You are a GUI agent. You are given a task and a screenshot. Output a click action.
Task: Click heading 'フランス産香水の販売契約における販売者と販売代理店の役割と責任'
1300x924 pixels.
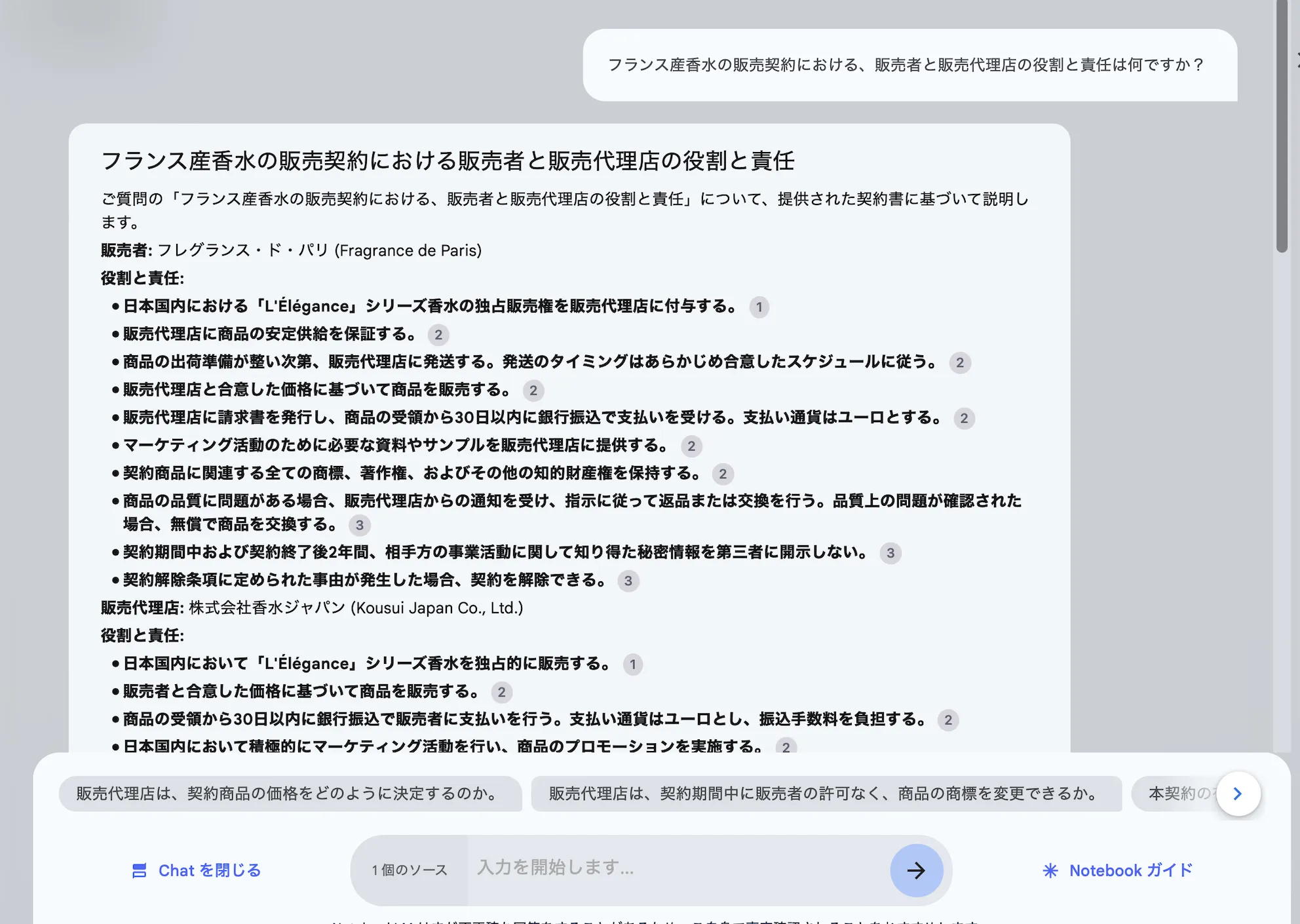(x=448, y=161)
